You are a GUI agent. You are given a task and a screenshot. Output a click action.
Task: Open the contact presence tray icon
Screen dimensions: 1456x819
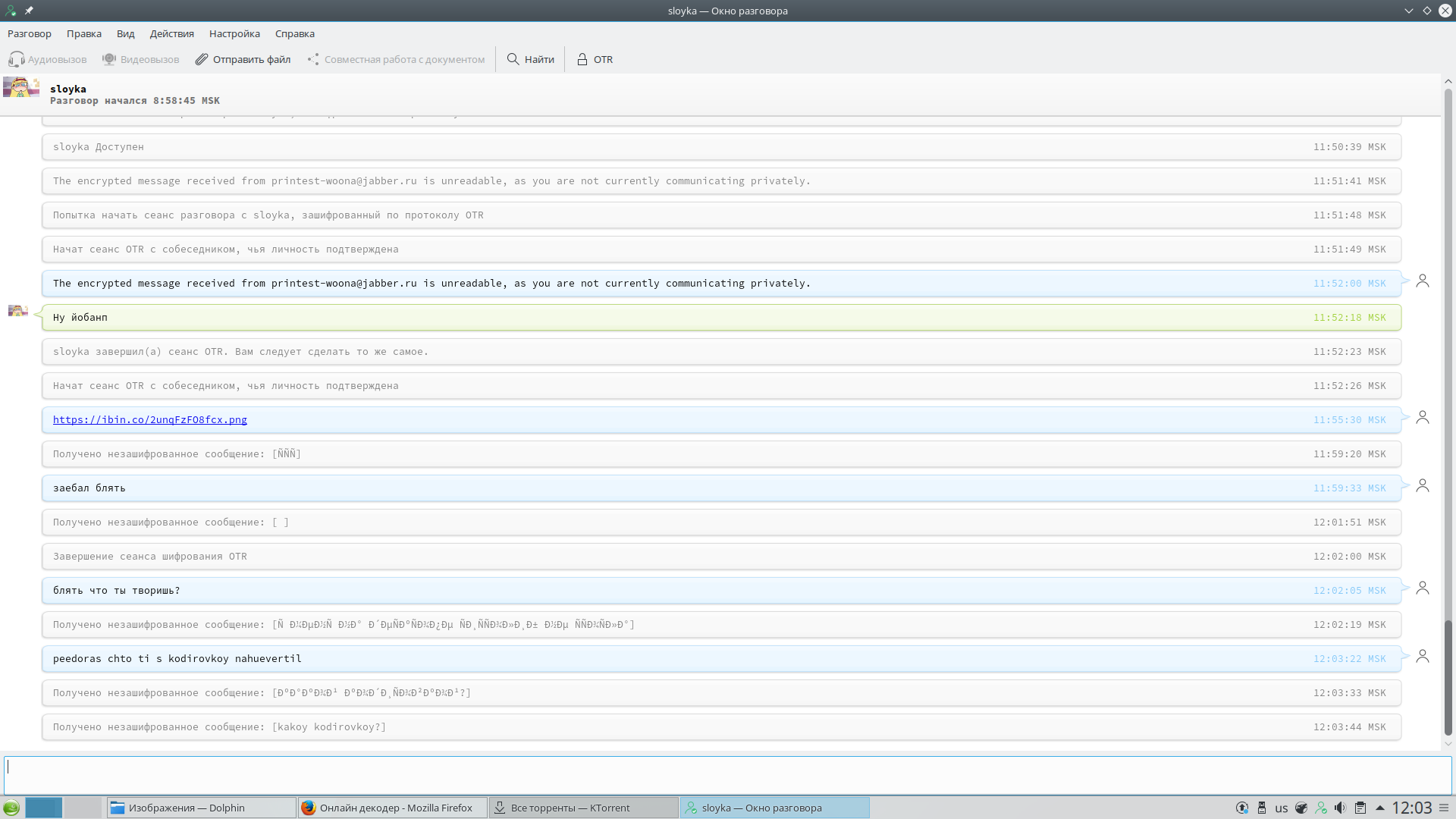(1321, 808)
